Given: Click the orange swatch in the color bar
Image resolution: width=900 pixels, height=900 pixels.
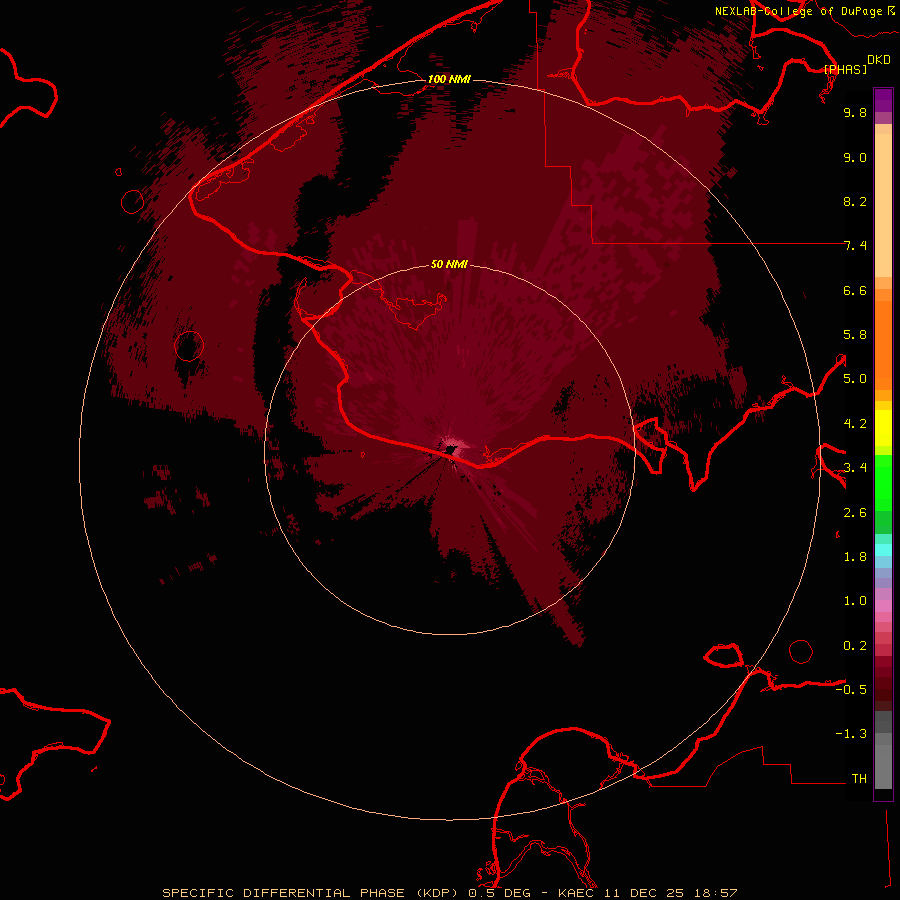Looking at the screenshot, I should [x=883, y=344].
